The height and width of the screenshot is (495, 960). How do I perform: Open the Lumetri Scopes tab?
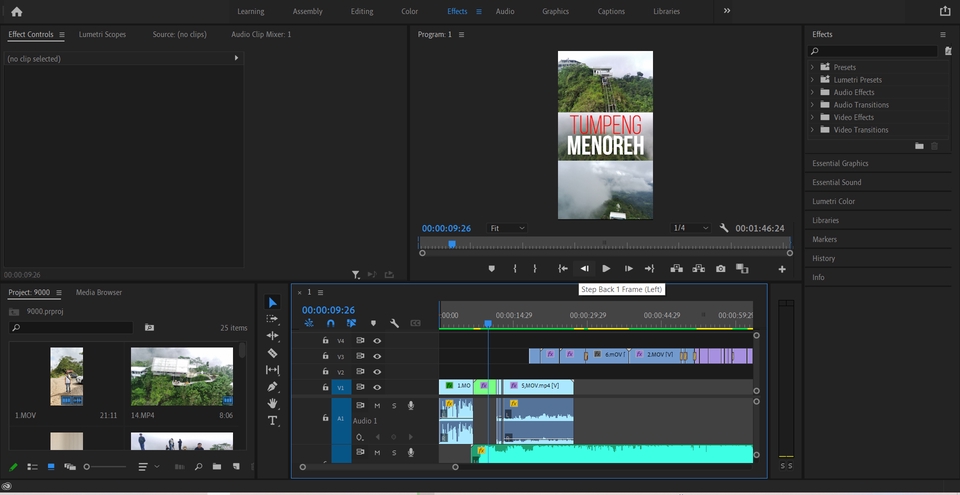pyautogui.click(x=102, y=34)
